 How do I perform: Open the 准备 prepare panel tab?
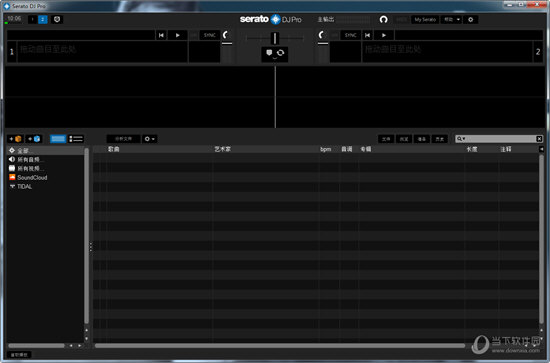[x=422, y=139]
